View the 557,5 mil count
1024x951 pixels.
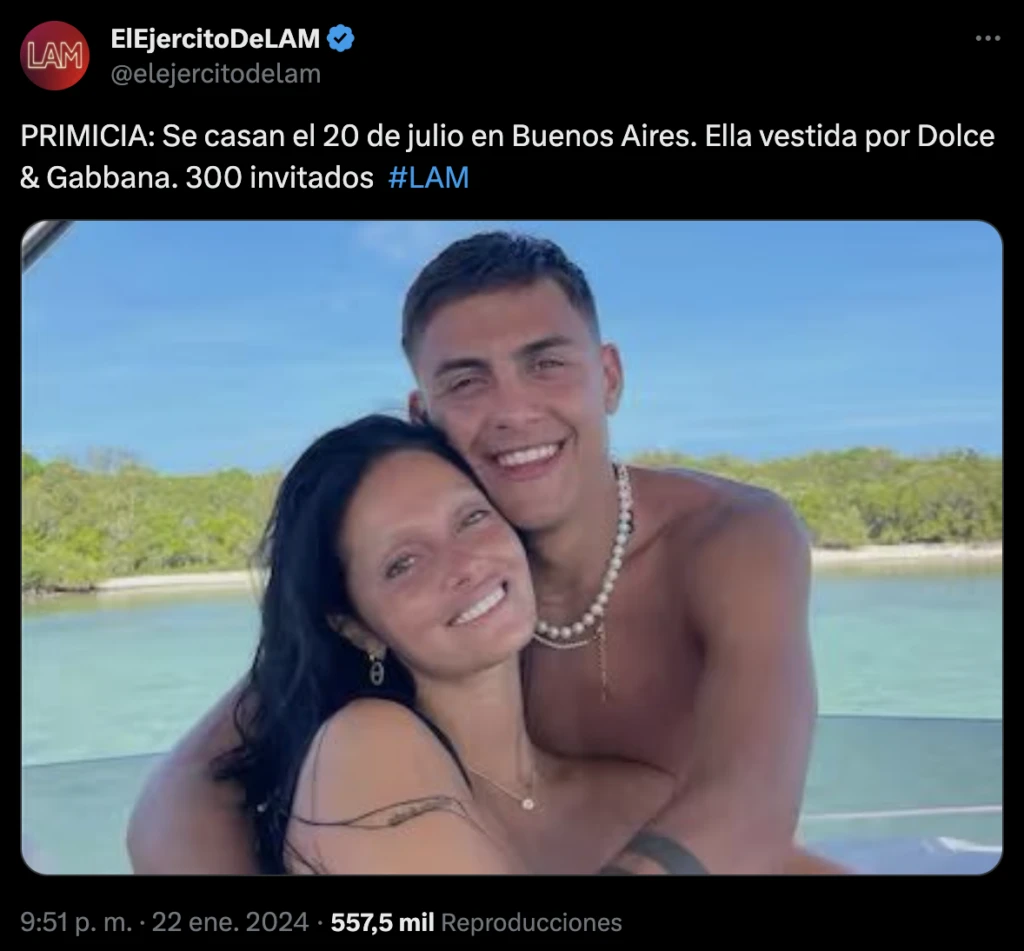(382, 922)
